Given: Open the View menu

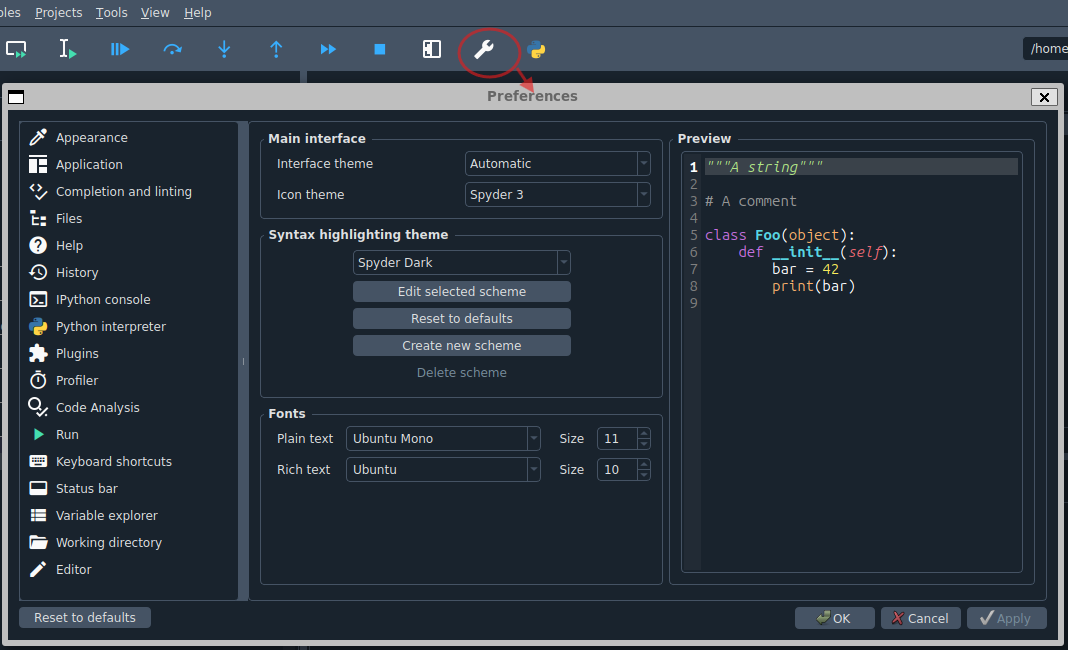Looking at the screenshot, I should (155, 13).
